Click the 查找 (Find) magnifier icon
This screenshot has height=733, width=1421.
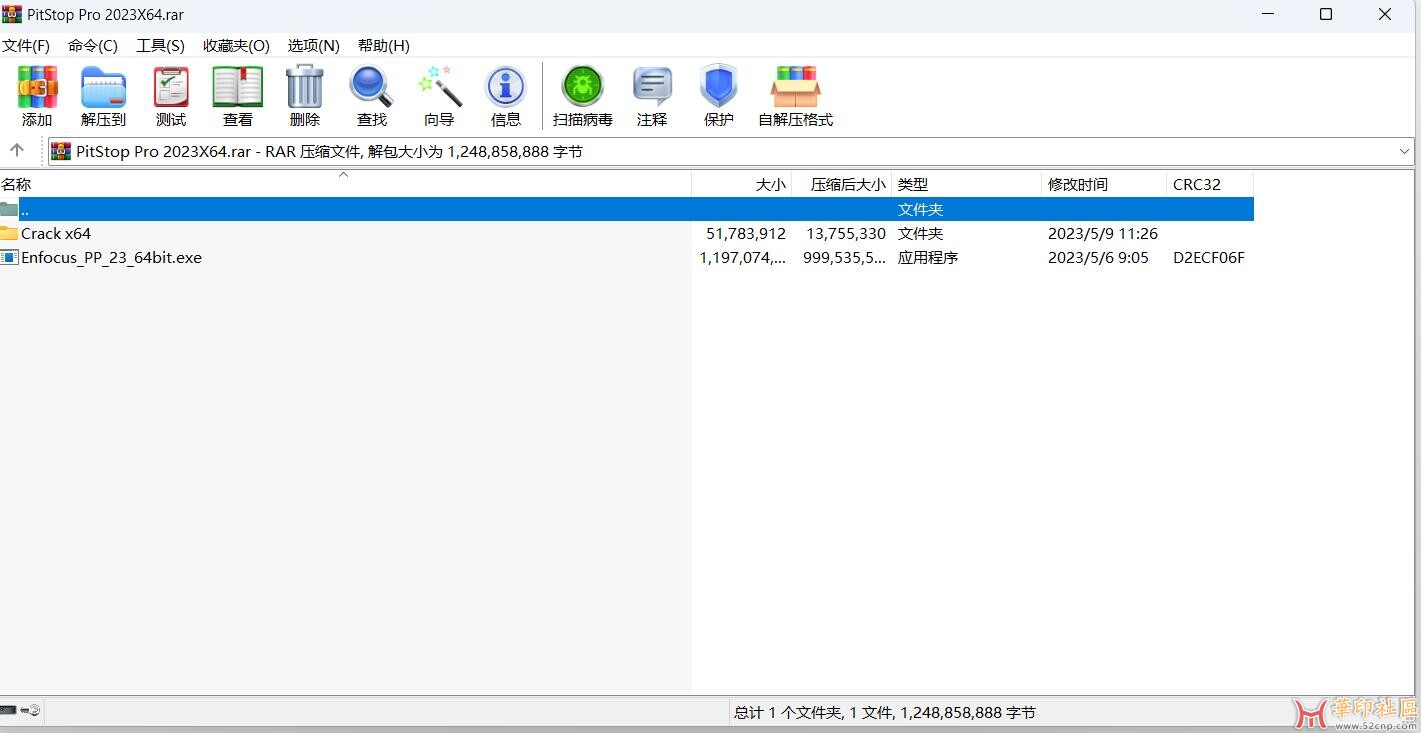point(371,87)
